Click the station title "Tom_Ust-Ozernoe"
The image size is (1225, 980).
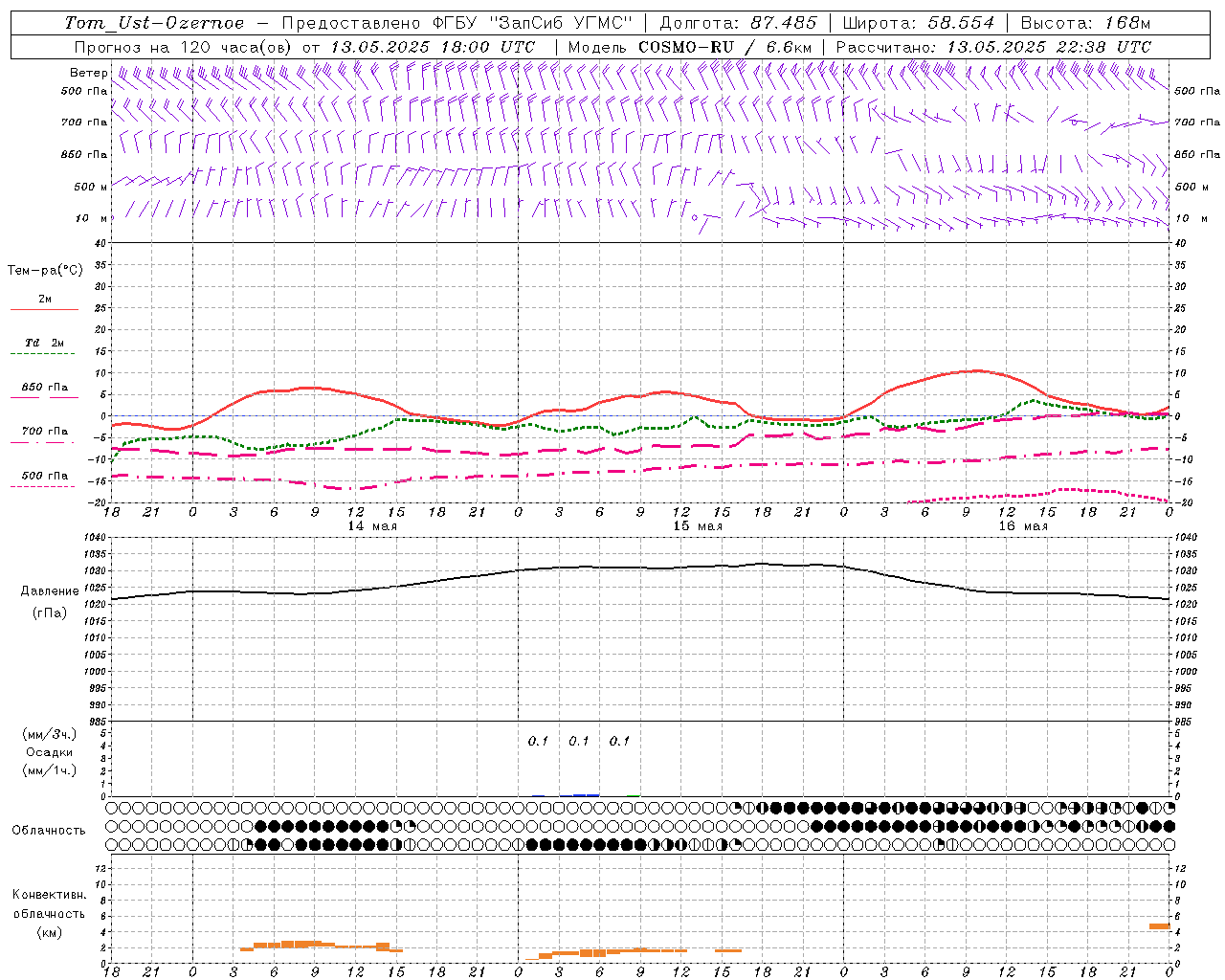pyautogui.click(x=154, y=23)
